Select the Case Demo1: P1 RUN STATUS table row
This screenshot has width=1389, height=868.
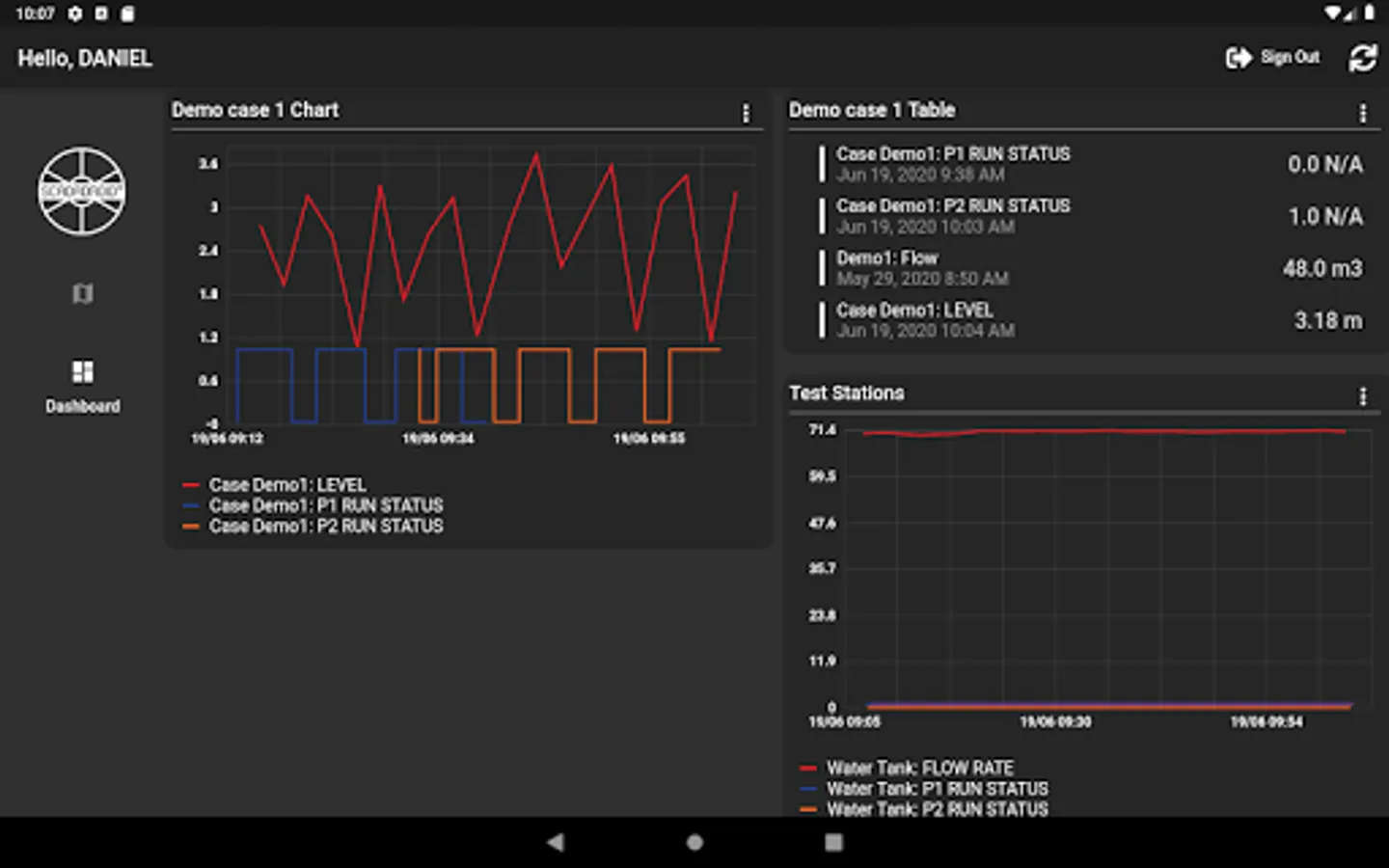(x=1091, y=164)
